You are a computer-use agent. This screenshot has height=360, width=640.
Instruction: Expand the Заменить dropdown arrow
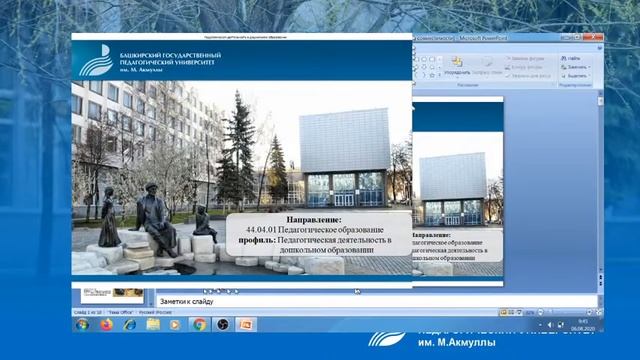tap(590, 67)
